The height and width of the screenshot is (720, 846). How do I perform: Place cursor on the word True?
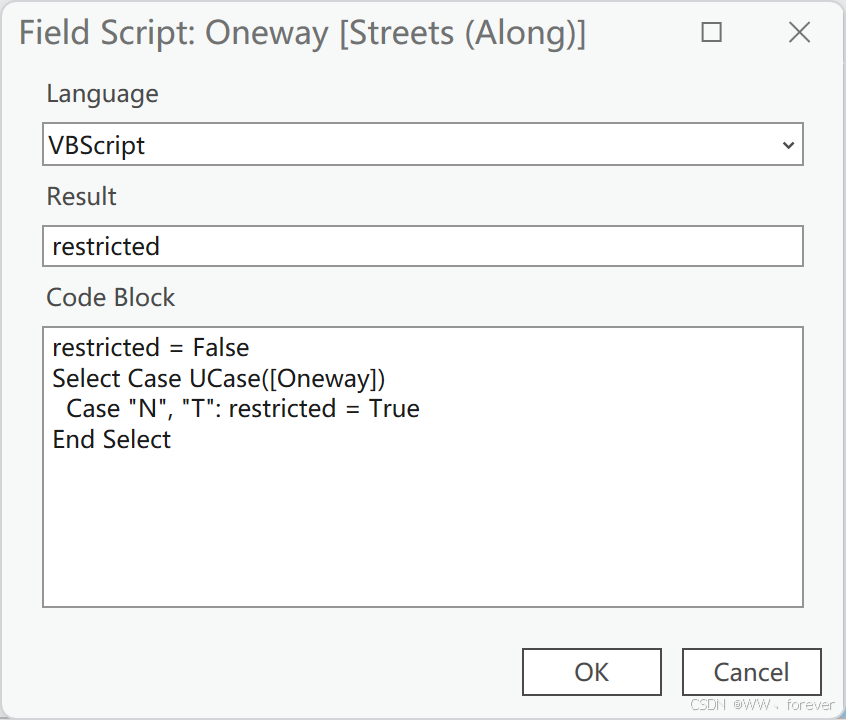pyautogui.click(x=394, y=409)
